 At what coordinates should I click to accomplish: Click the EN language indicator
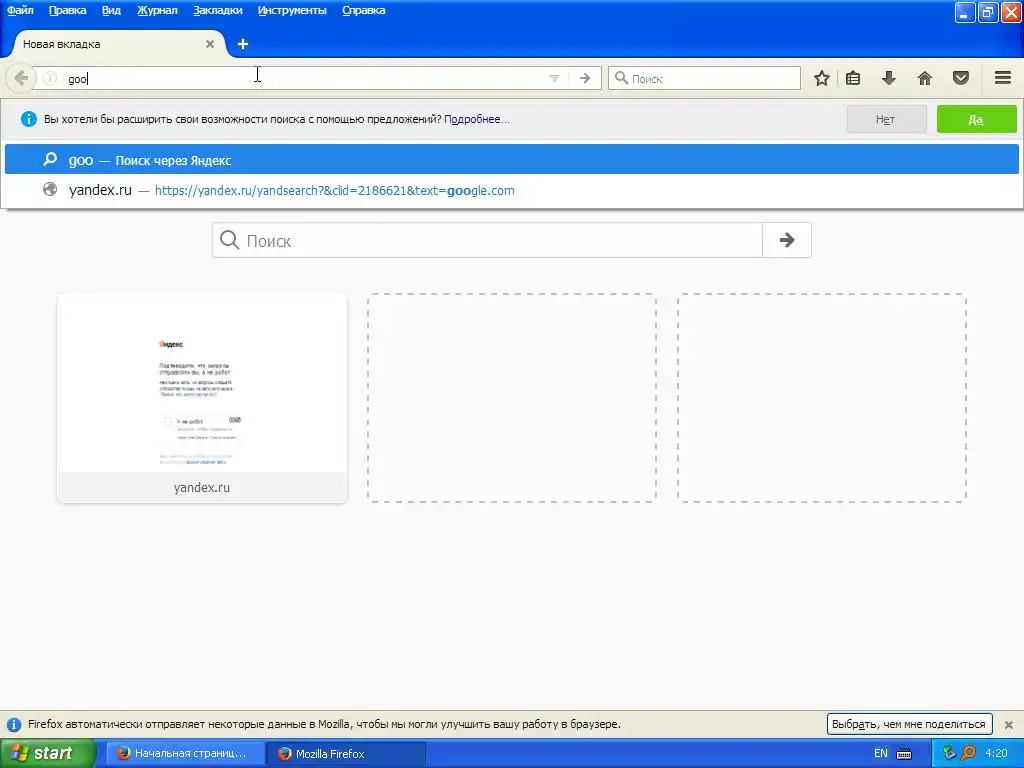point(880,753)
